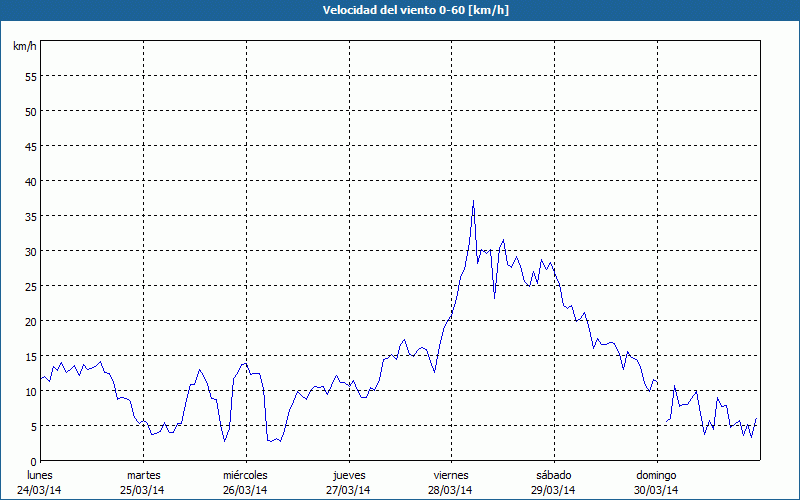
Task: Click the 5 y-axis tick label
Action: [33, 426]
